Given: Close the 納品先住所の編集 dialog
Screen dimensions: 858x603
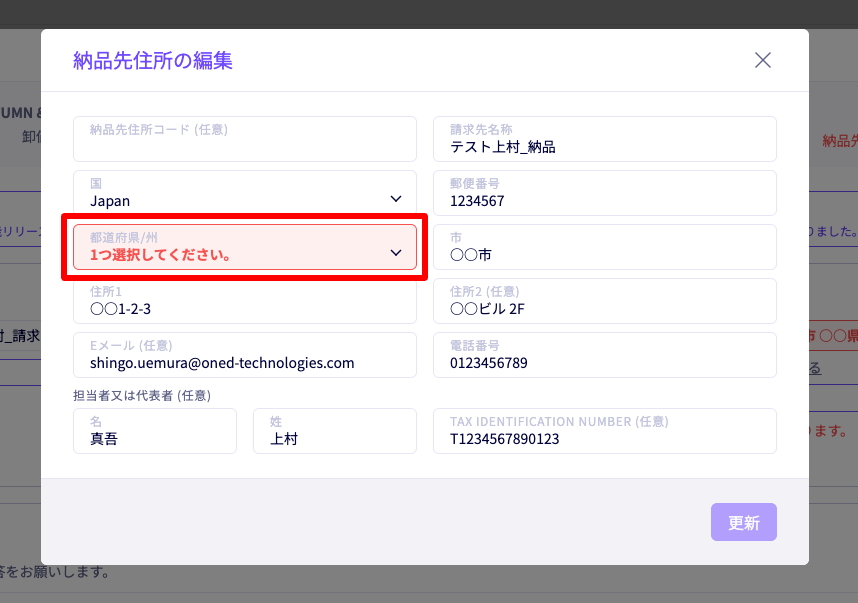Looking at the screenshot, I should (x=762, y=60).
